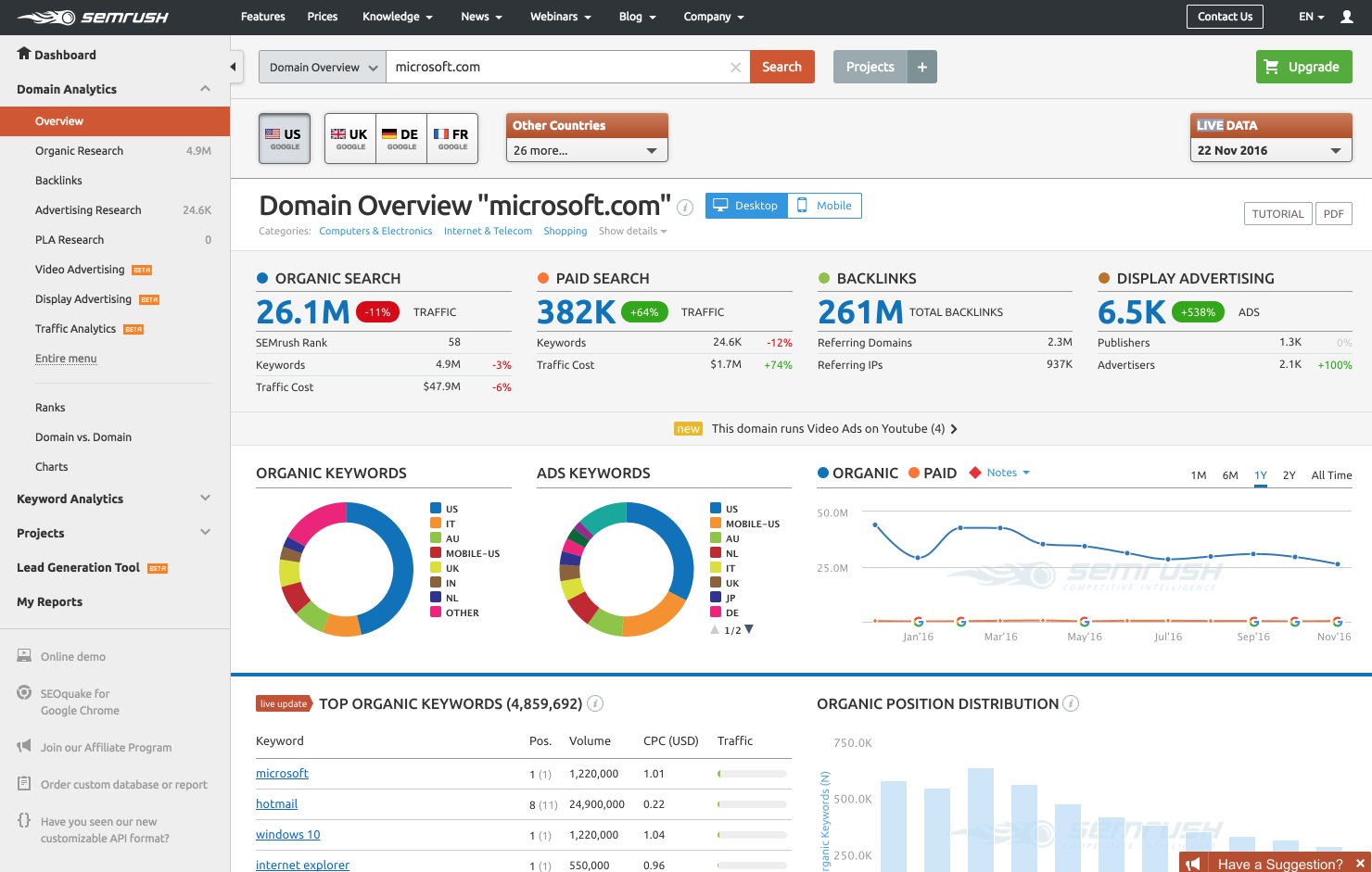Click the Organic Keywords donut chart
Screen dimensions: 1372x872
click(x=347, y=569)
